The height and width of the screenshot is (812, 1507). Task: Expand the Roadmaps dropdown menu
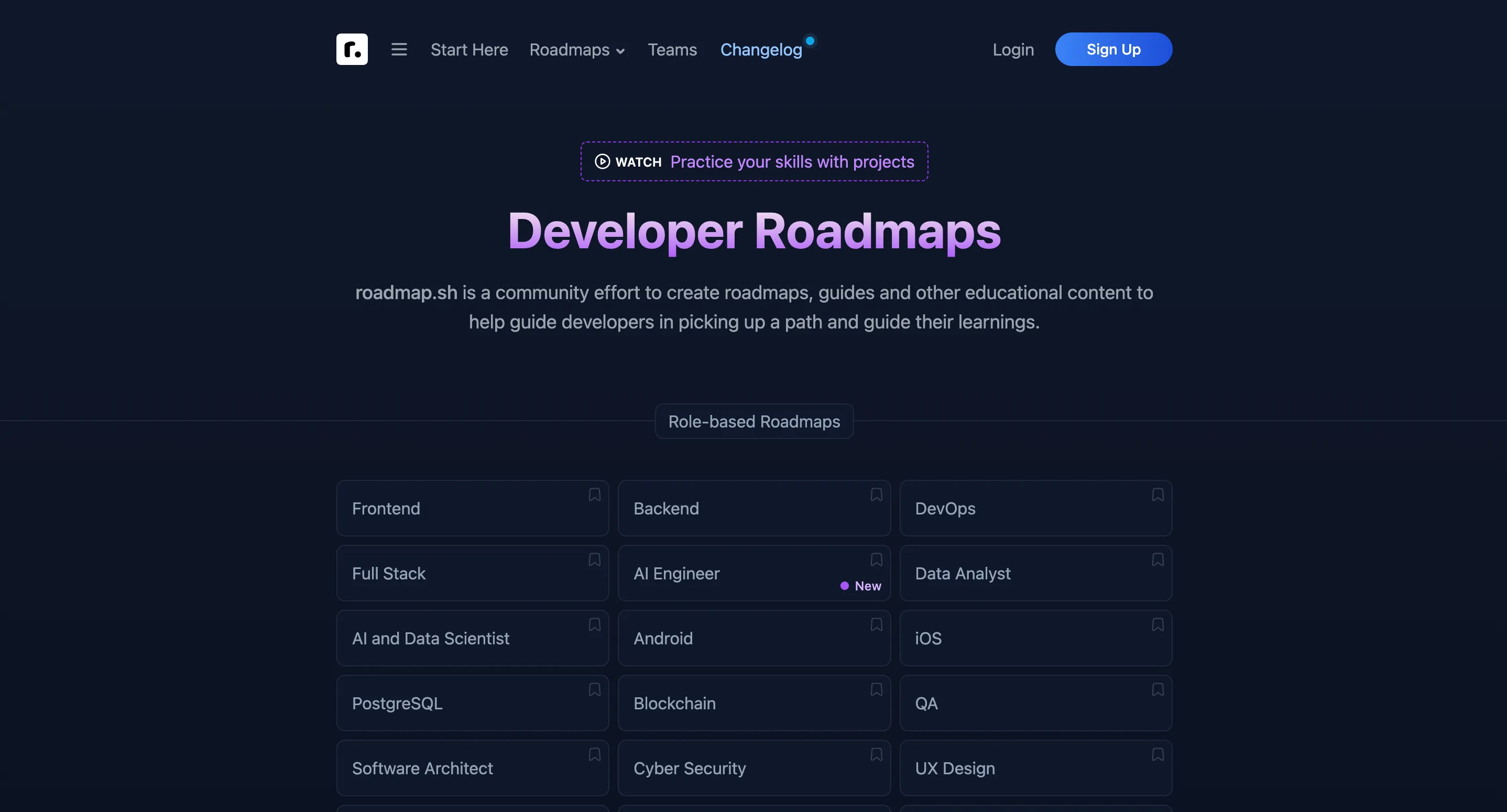click(x=577, y=50)
